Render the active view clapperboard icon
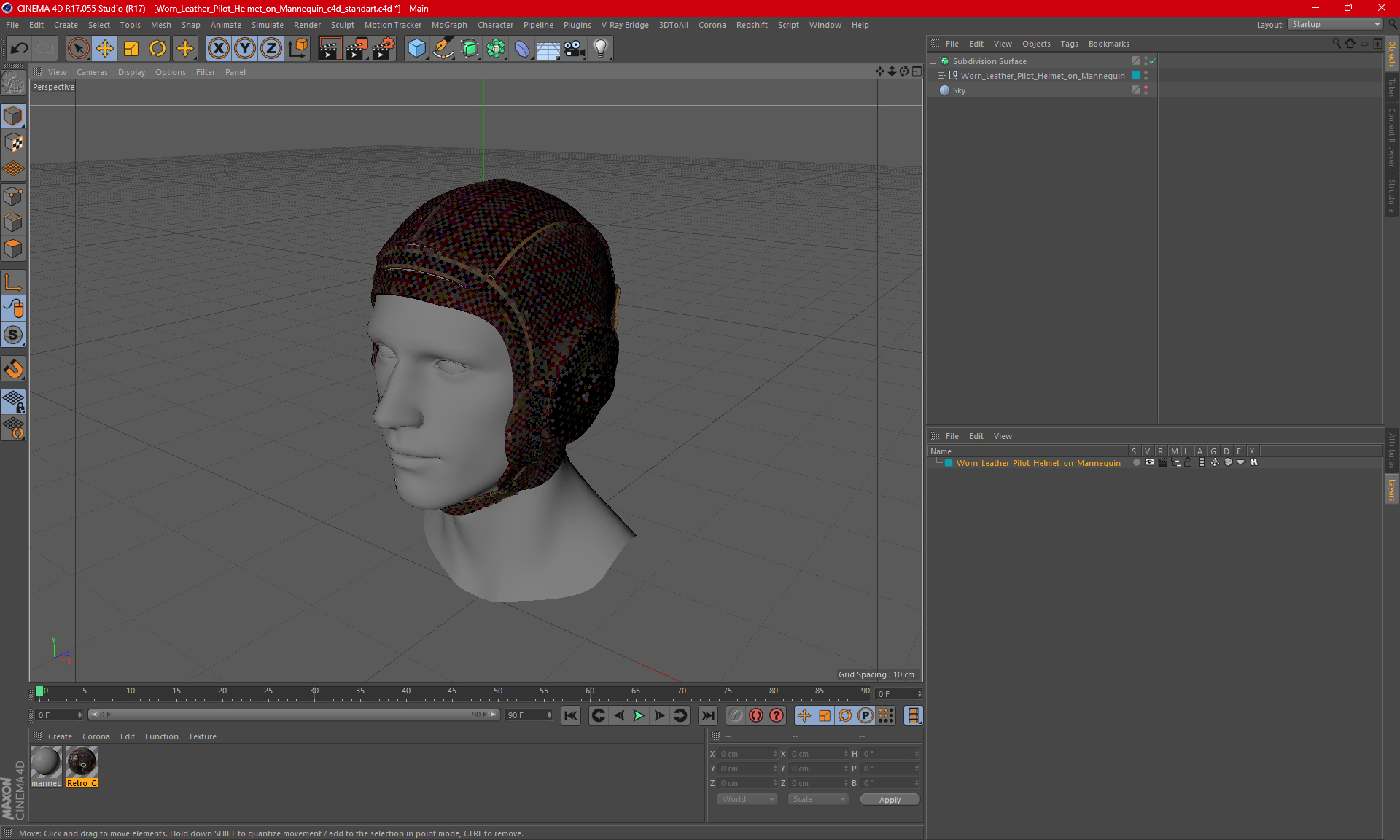Image resolution: width=1400 pixels, height=840 pixels. pyautogui.click(x=330, y=49)
